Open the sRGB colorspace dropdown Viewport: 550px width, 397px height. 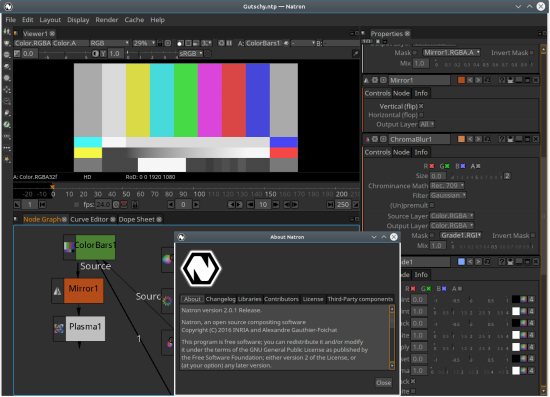click(x=190, y=53)
